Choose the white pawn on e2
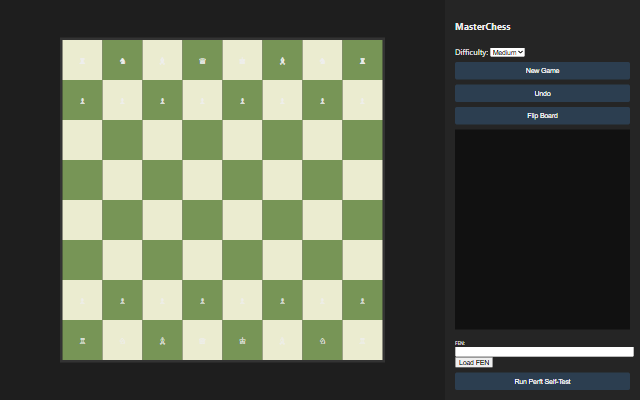Screen dimensions: 640x400 pos(242,300)
